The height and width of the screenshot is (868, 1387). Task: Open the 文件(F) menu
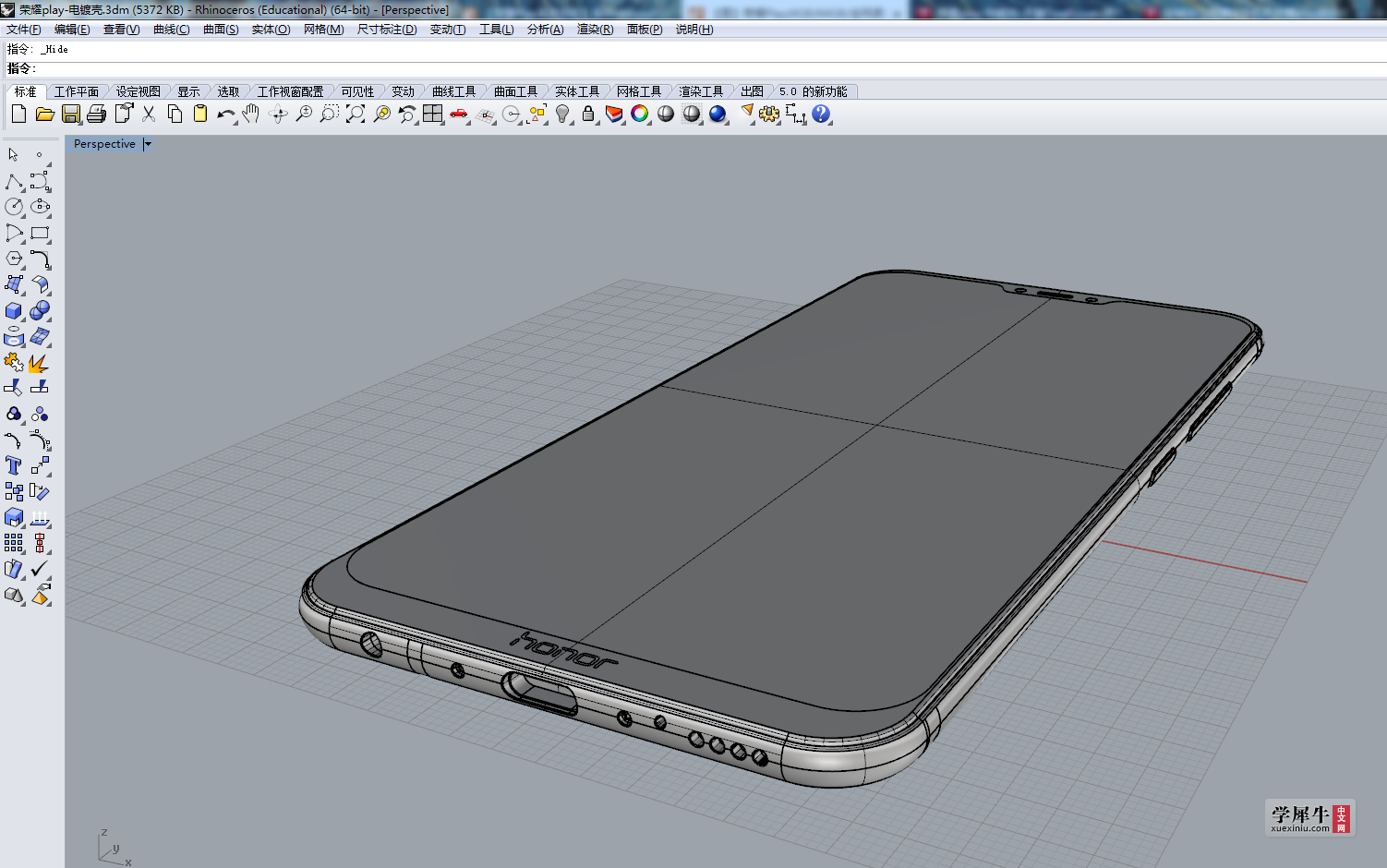coord(24,30)
